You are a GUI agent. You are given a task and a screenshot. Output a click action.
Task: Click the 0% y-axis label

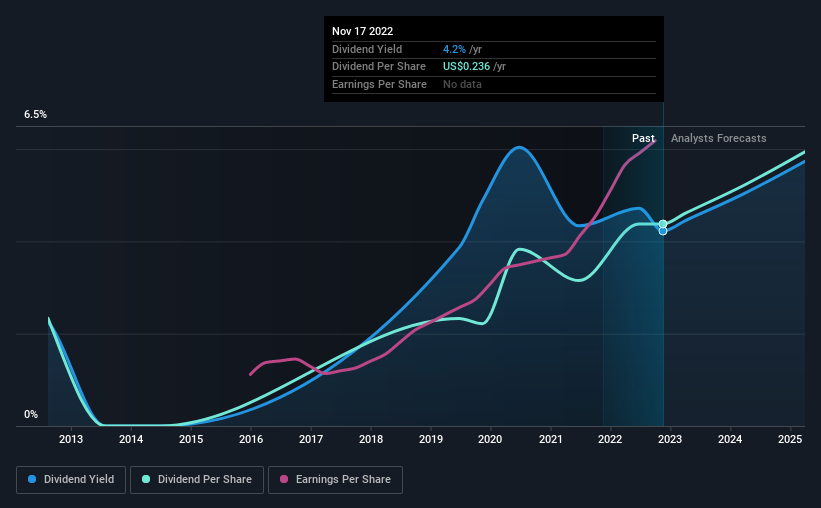pos(31,414)
